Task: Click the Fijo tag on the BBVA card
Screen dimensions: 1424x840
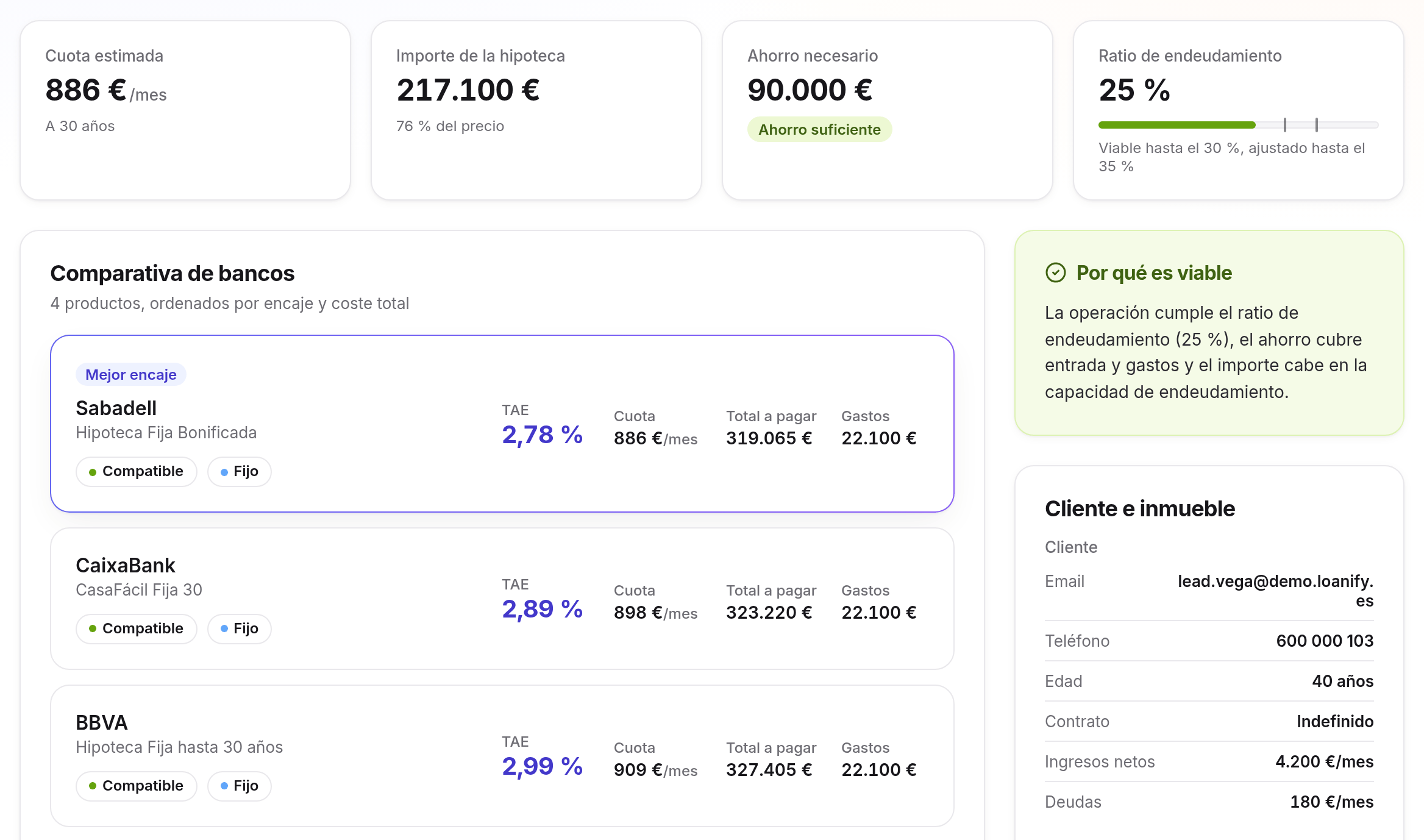Action: pos(240,786)
